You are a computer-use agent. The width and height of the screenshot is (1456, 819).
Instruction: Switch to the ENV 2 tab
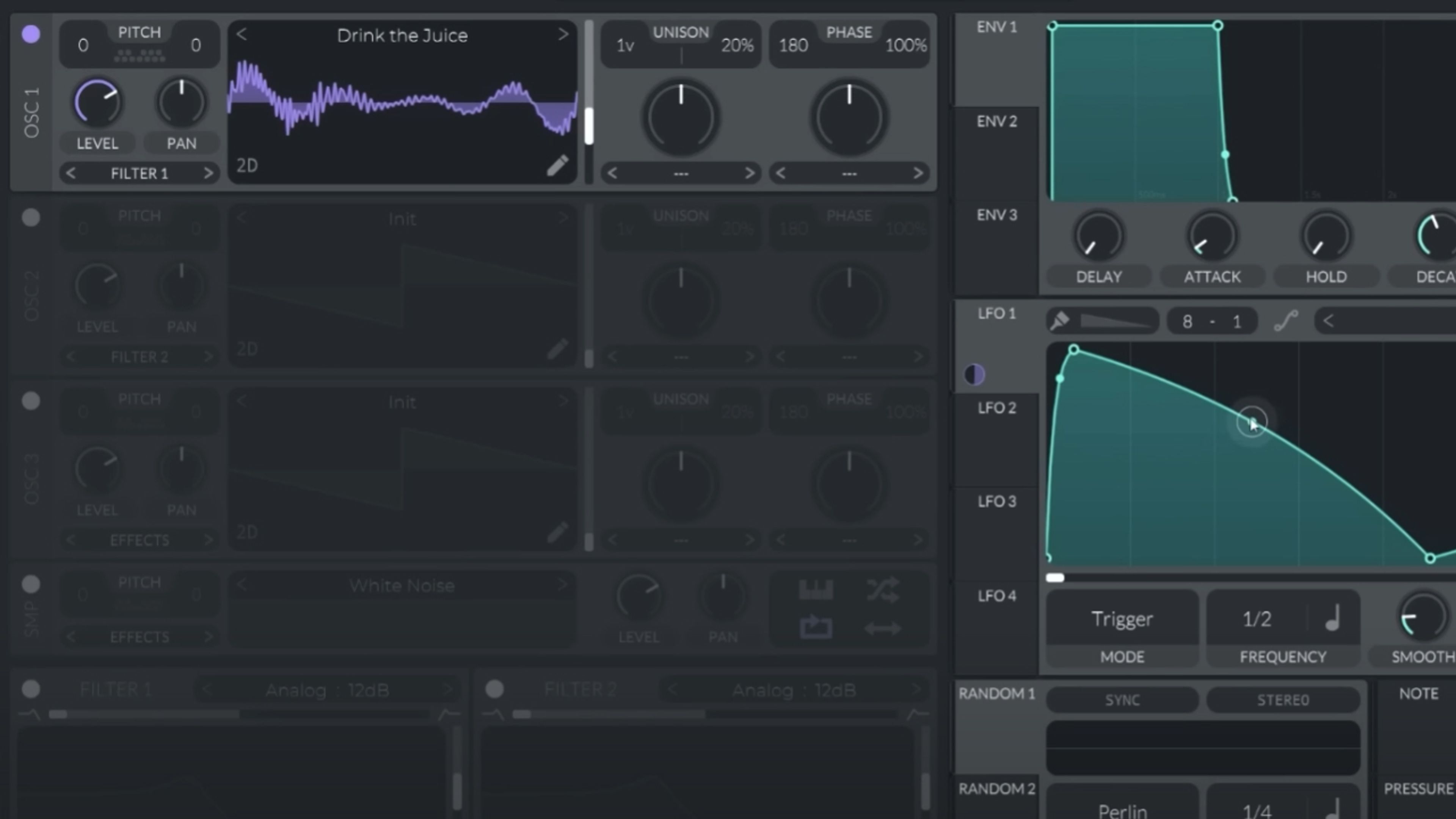pos(996,121)
